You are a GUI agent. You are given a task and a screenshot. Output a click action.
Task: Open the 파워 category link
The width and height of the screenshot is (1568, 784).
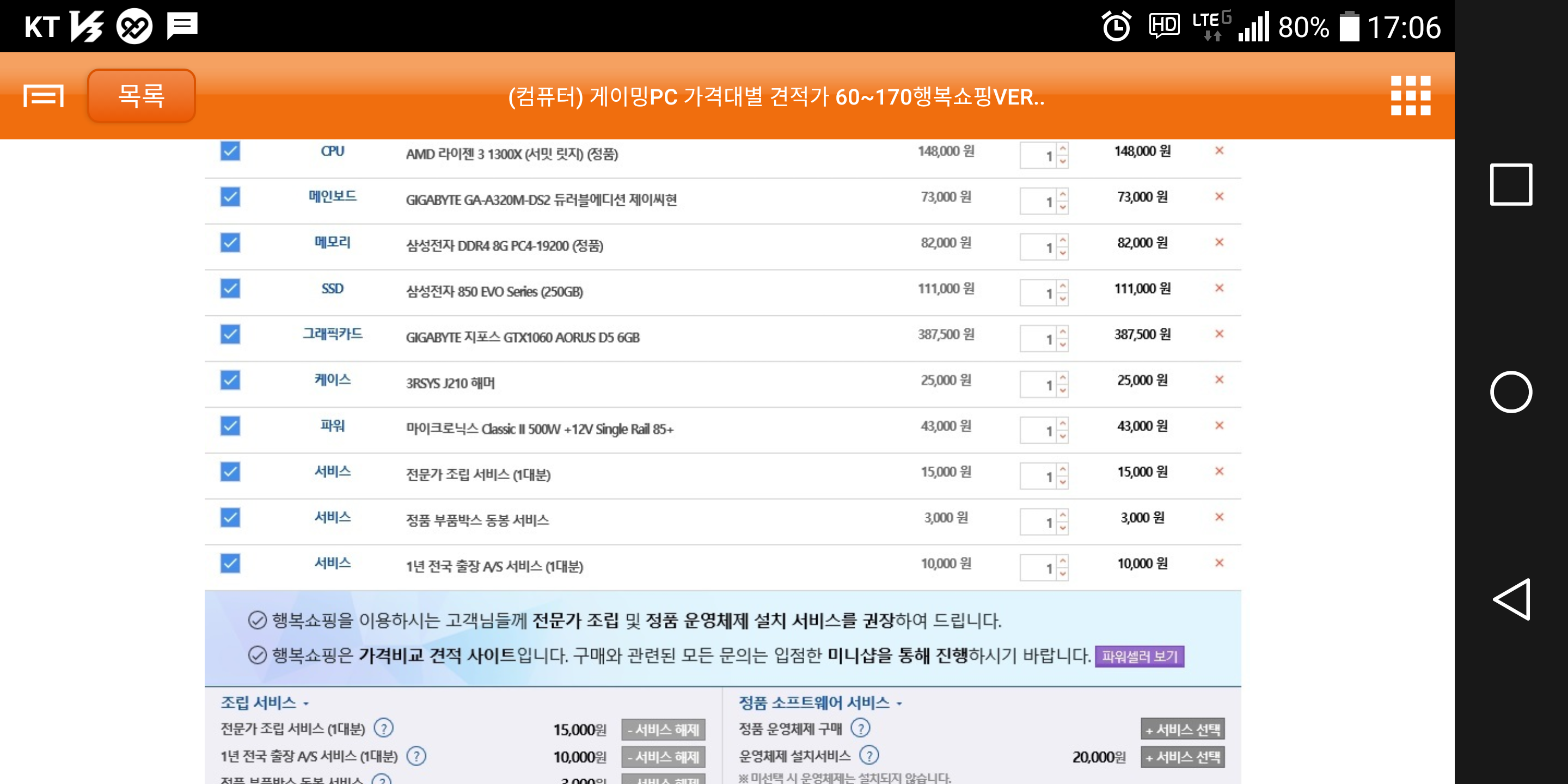(x=332, y=425)
